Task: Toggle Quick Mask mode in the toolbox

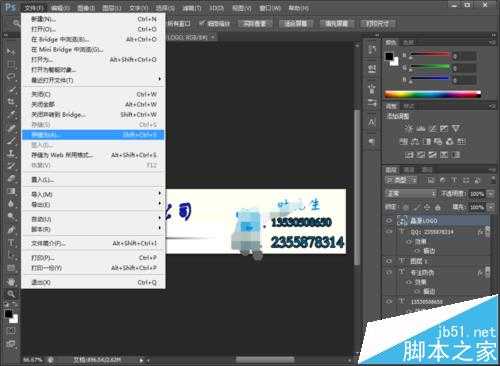Action: coord(11,330)
